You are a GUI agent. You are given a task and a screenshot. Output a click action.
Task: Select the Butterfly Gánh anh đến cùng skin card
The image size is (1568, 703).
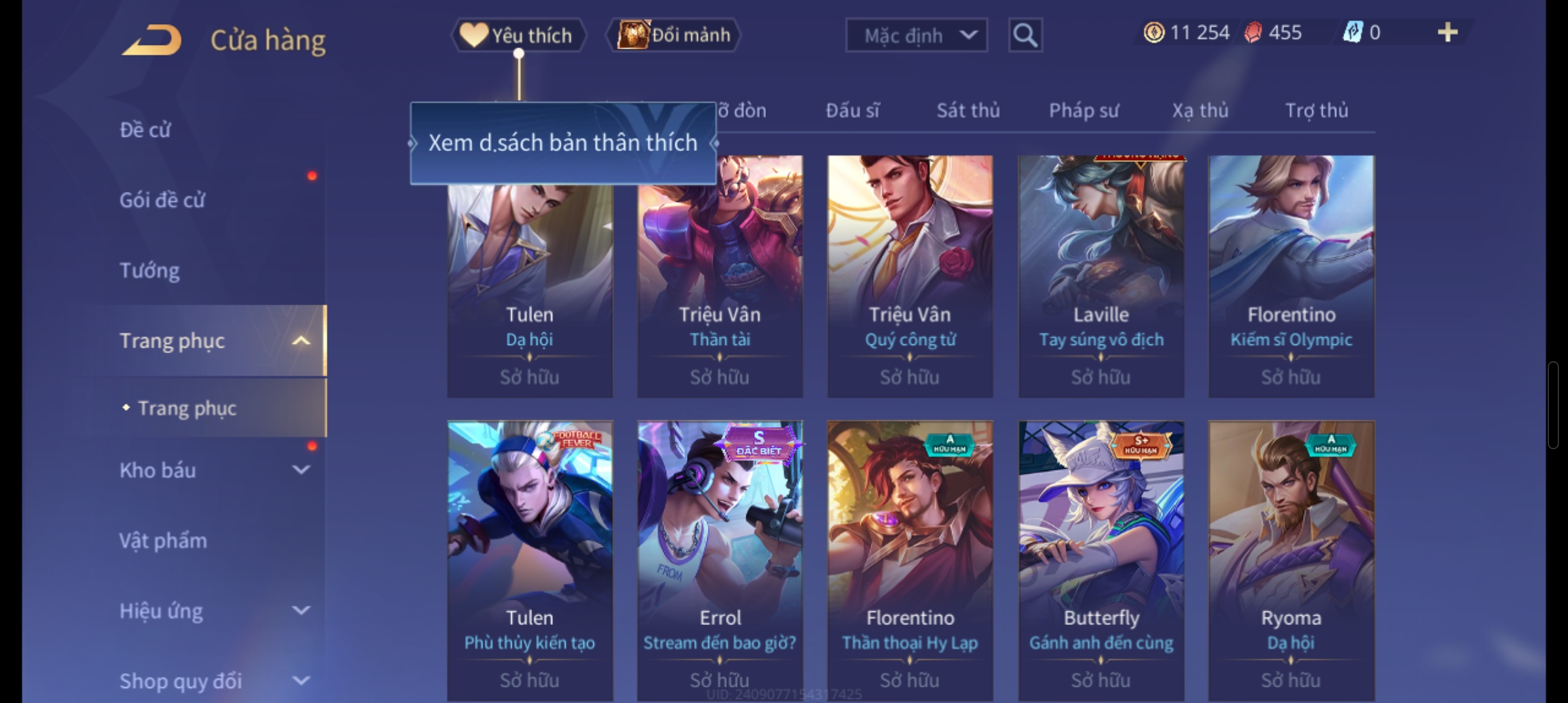coord(1101,561)
